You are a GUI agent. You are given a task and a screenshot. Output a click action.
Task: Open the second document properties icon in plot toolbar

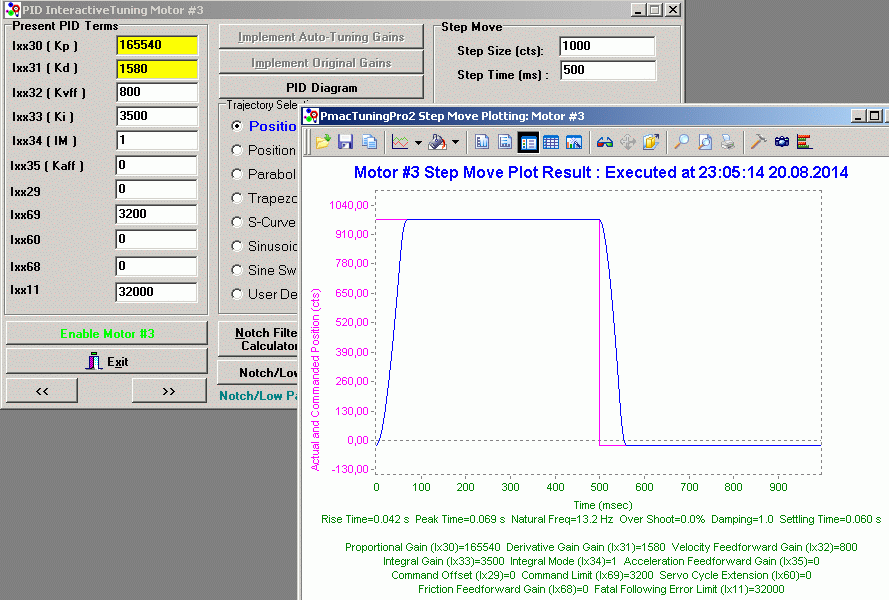[x=505, y=142]
